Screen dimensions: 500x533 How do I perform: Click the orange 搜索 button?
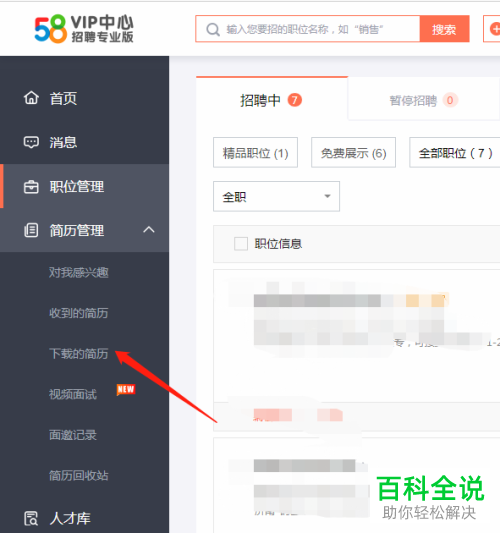(x=444, y=29)
